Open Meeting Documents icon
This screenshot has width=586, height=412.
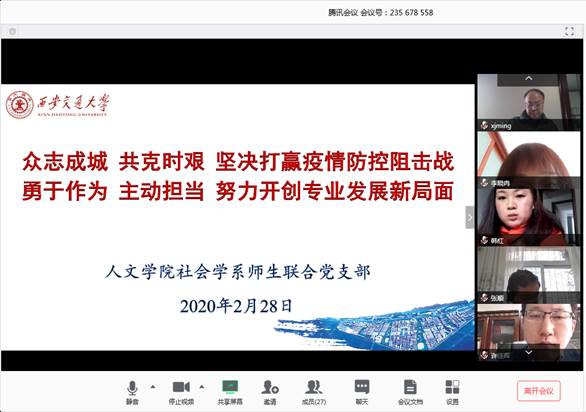(410, 387)
